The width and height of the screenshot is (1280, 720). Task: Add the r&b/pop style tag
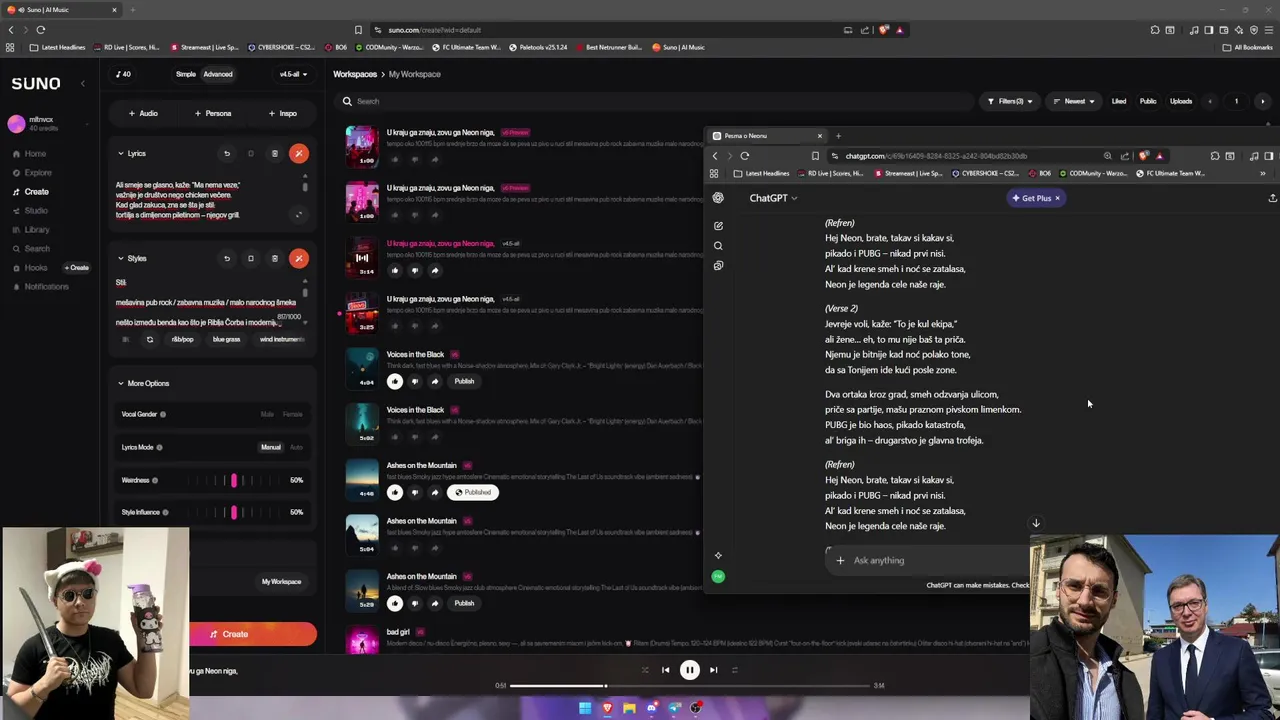click(182, 339)
